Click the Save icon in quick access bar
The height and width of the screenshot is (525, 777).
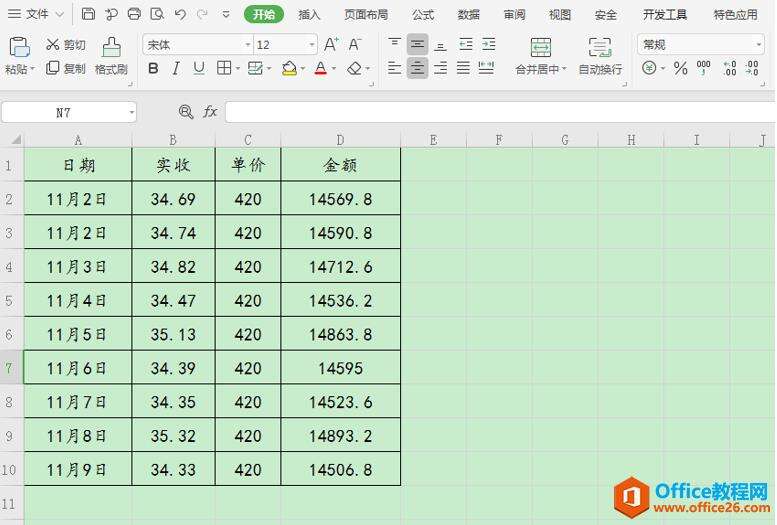point(88,14)
